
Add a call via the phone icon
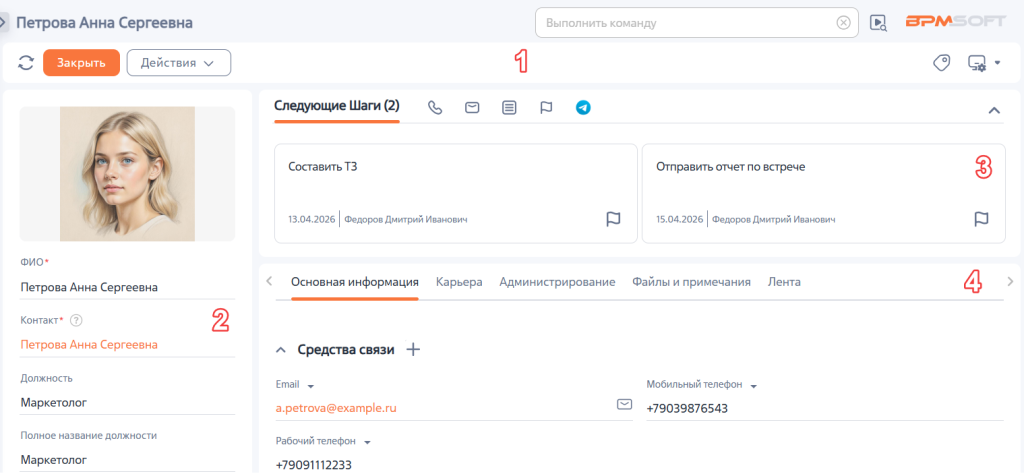coord(435,108)
